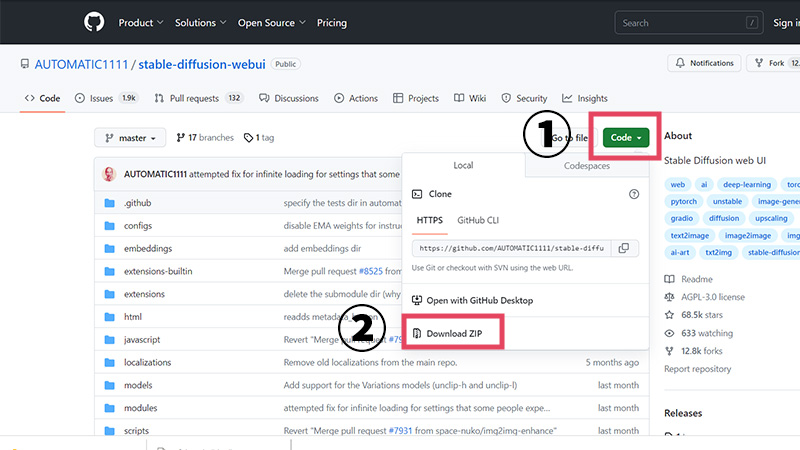Open the embeddings folder
Image resolution: width=800 pixels, height=450 pixels.
click(x=148, y=248)
